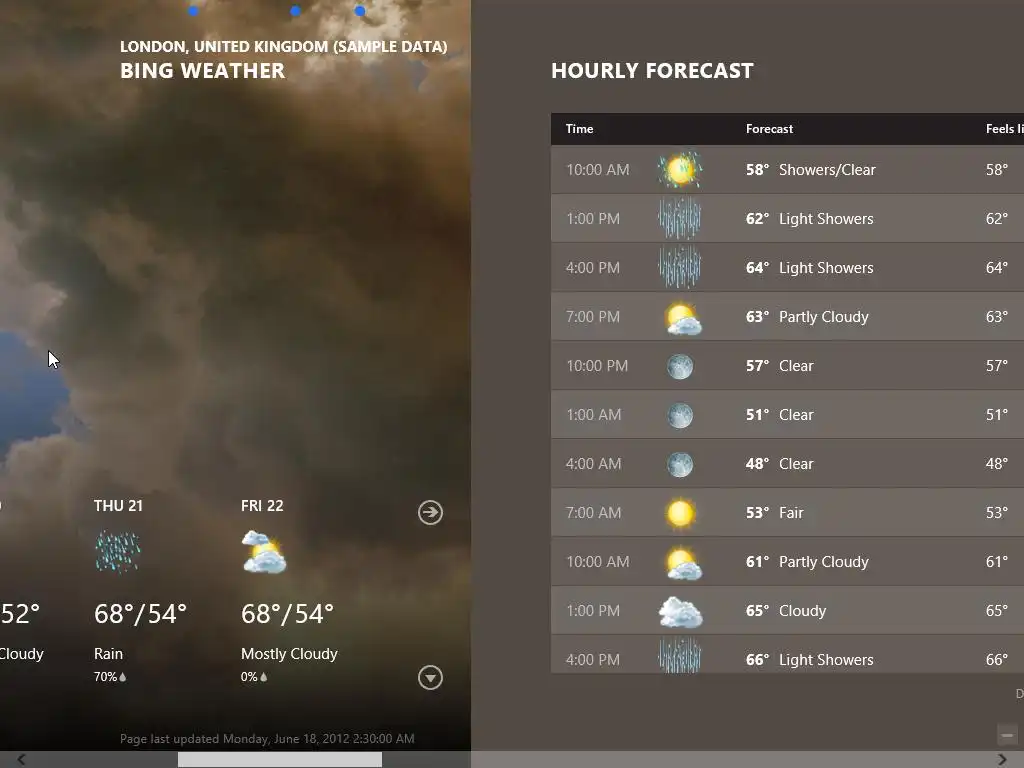Click Friday's Mostly Cloudy label
Image resolution: width=1024 pixels, height=768 pixels.
[289, 654]
